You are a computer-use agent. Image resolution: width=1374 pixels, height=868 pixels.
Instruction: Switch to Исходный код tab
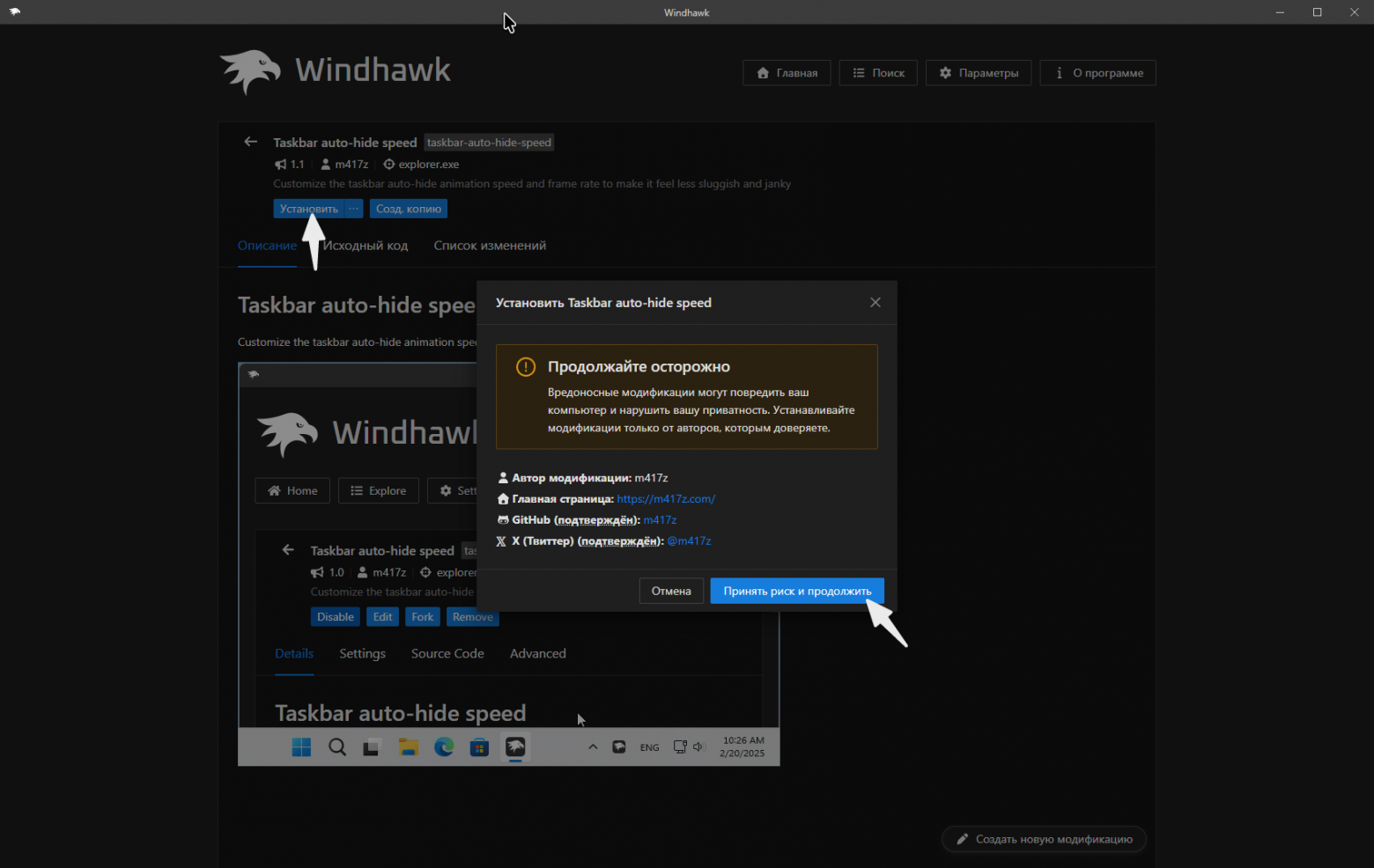click(366, 246)
